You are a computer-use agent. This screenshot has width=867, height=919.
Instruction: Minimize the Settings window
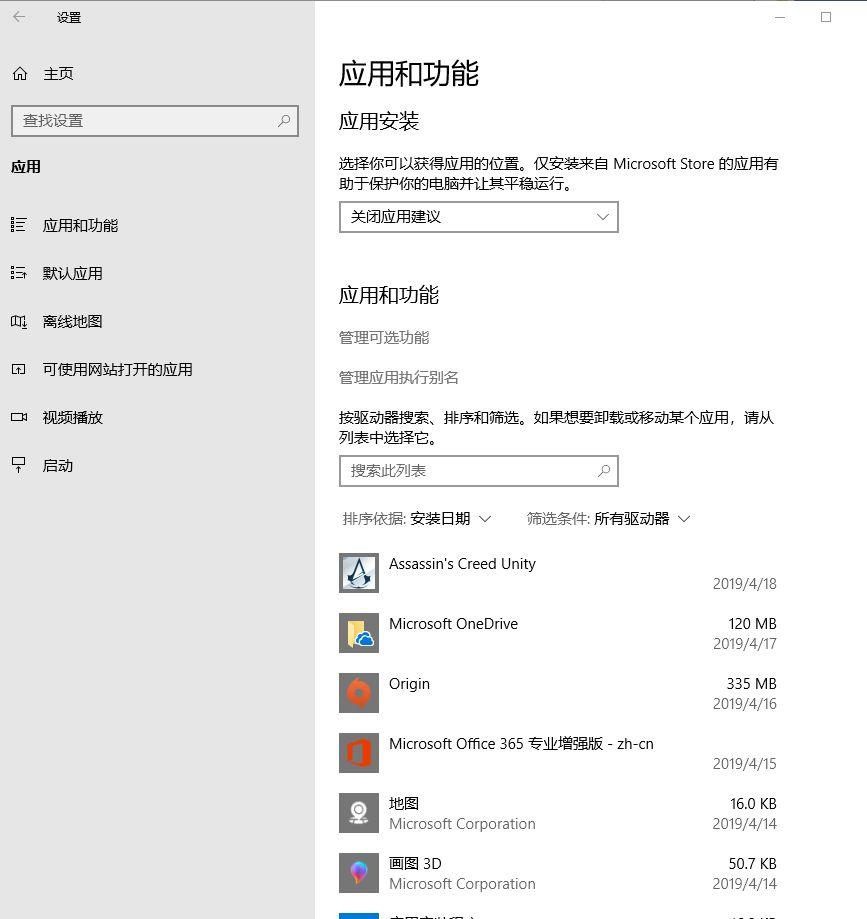780,17
